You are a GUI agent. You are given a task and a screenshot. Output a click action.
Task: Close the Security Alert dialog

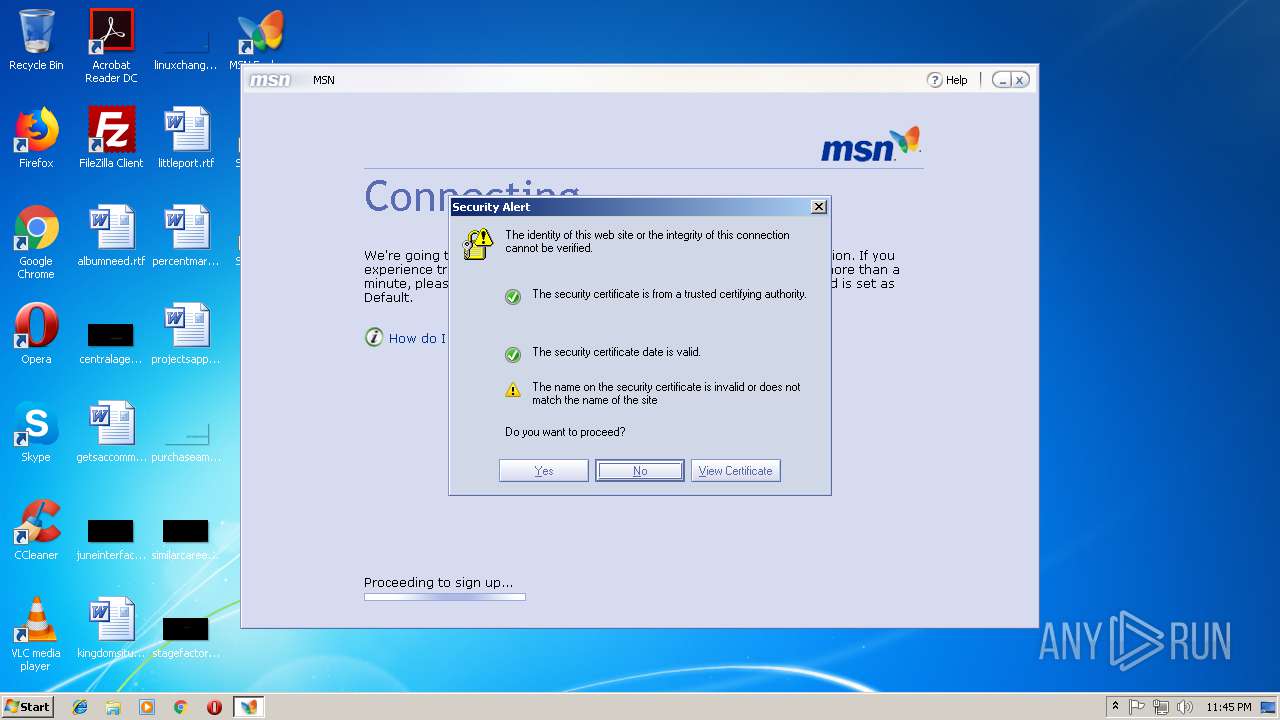coord(818,207)
